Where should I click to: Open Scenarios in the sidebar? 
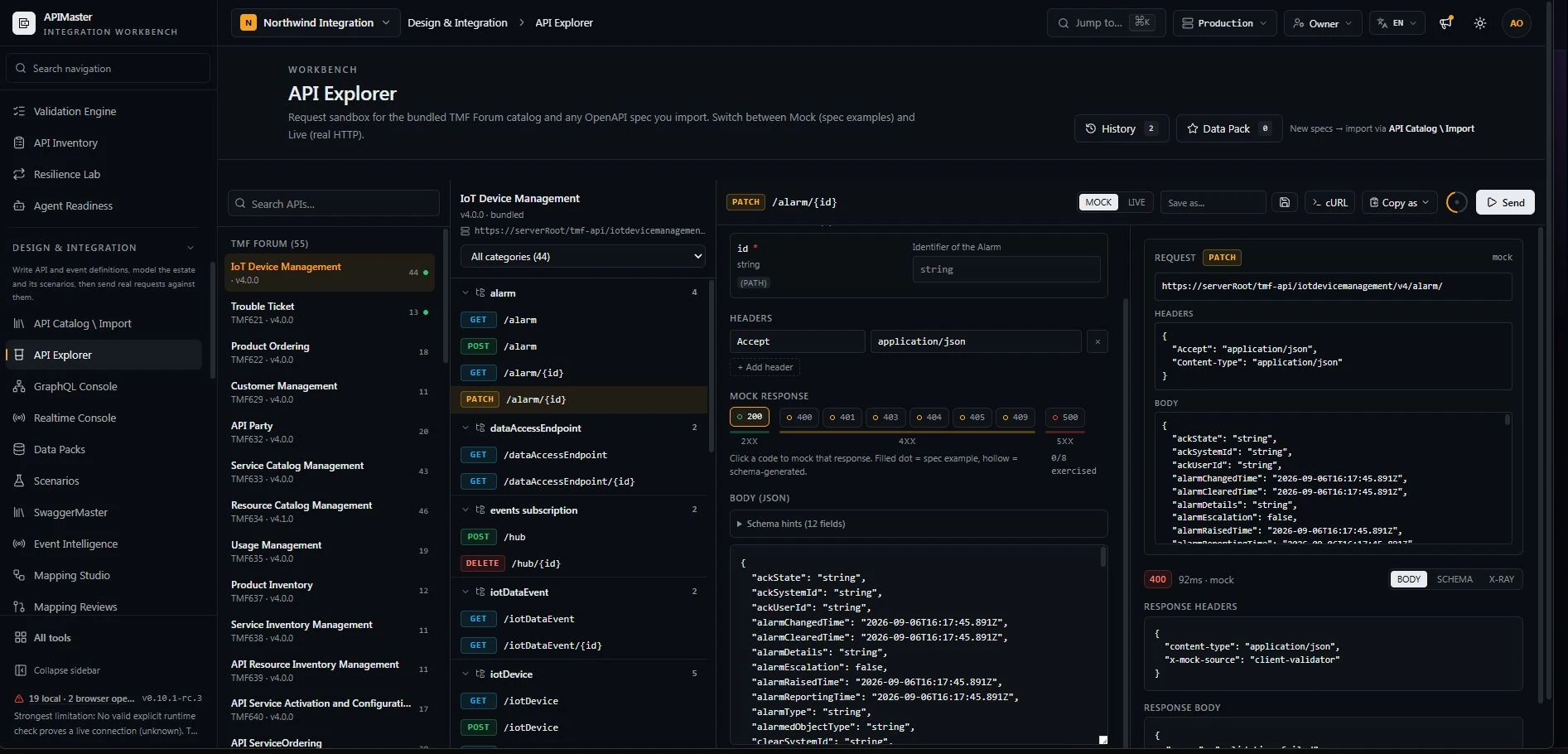[x=56, y=481]
